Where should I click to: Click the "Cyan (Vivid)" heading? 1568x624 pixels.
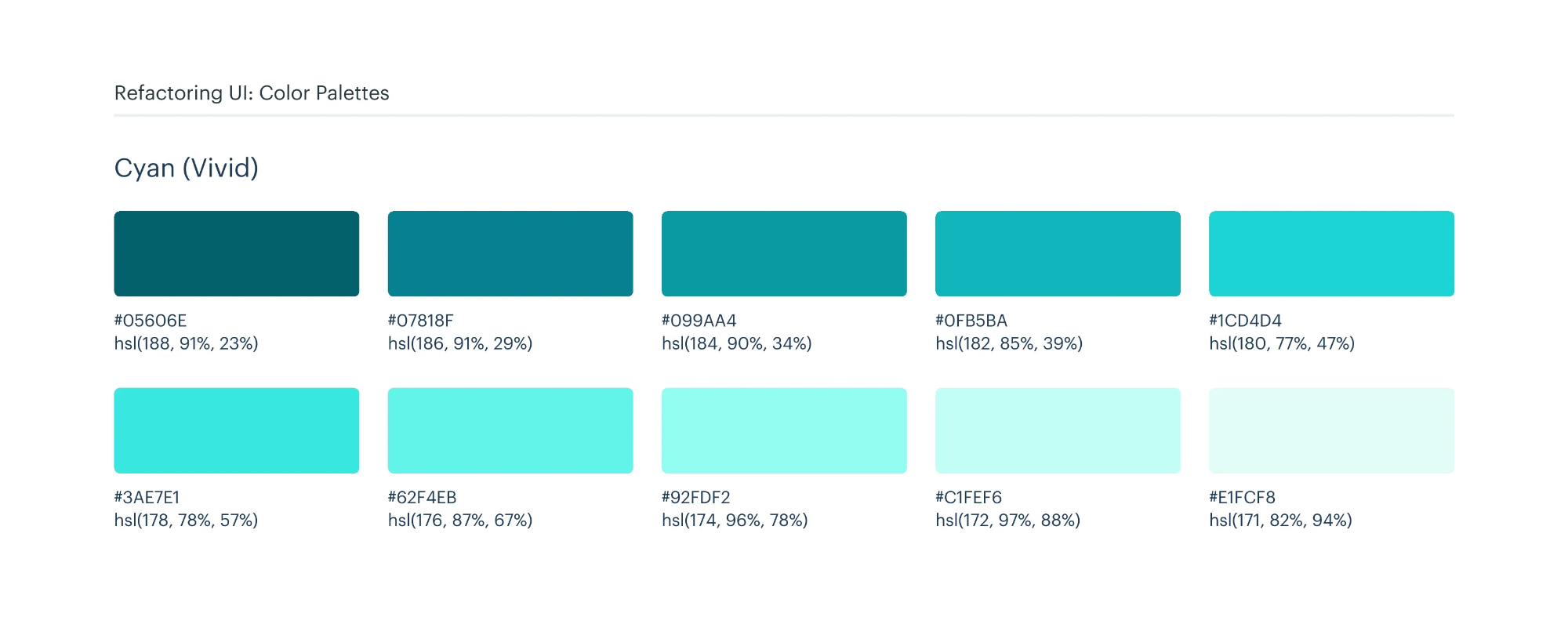[187, 168]
